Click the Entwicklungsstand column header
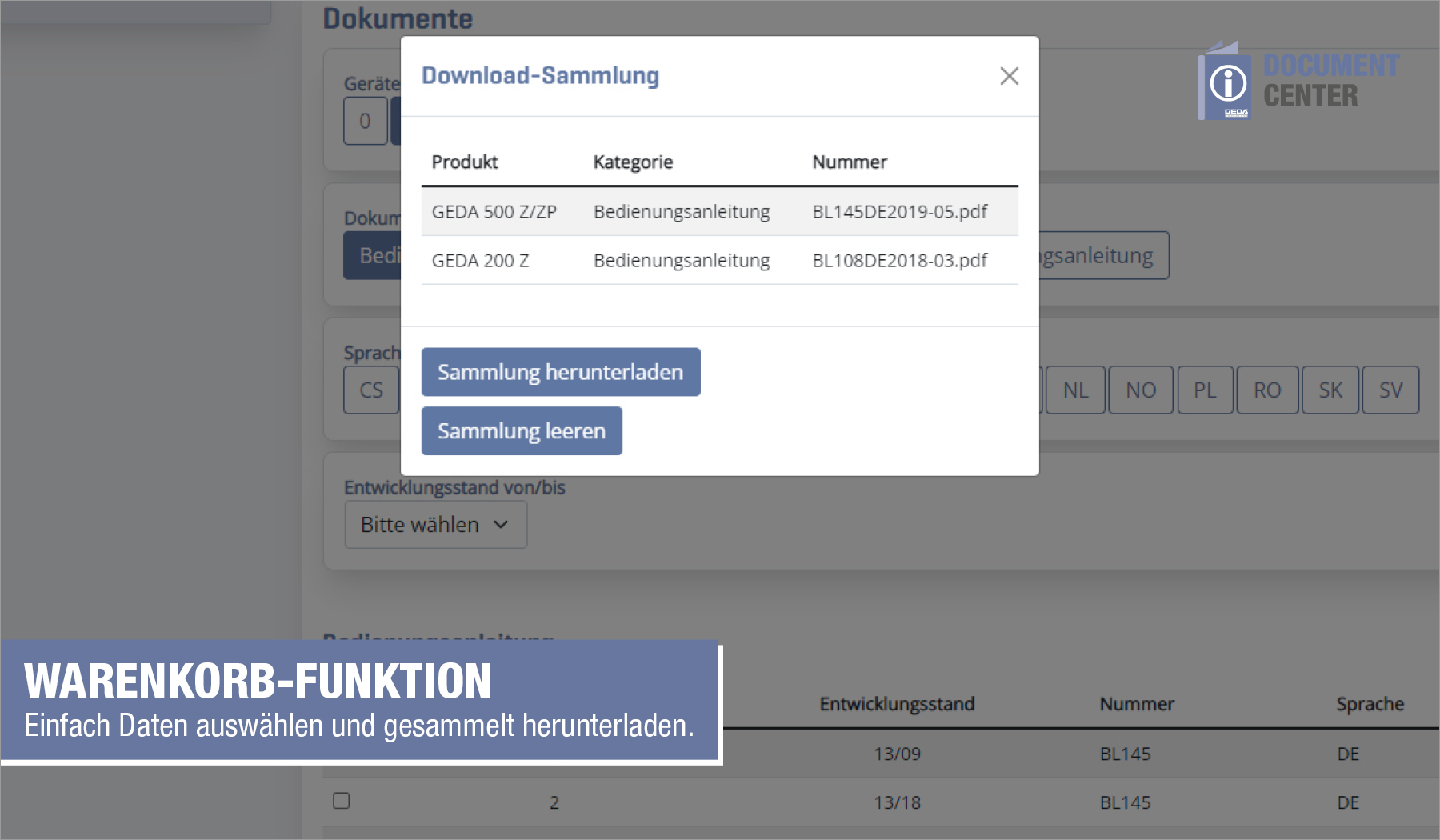Viewport: 1440px width, 840px height. pos(897,704)
